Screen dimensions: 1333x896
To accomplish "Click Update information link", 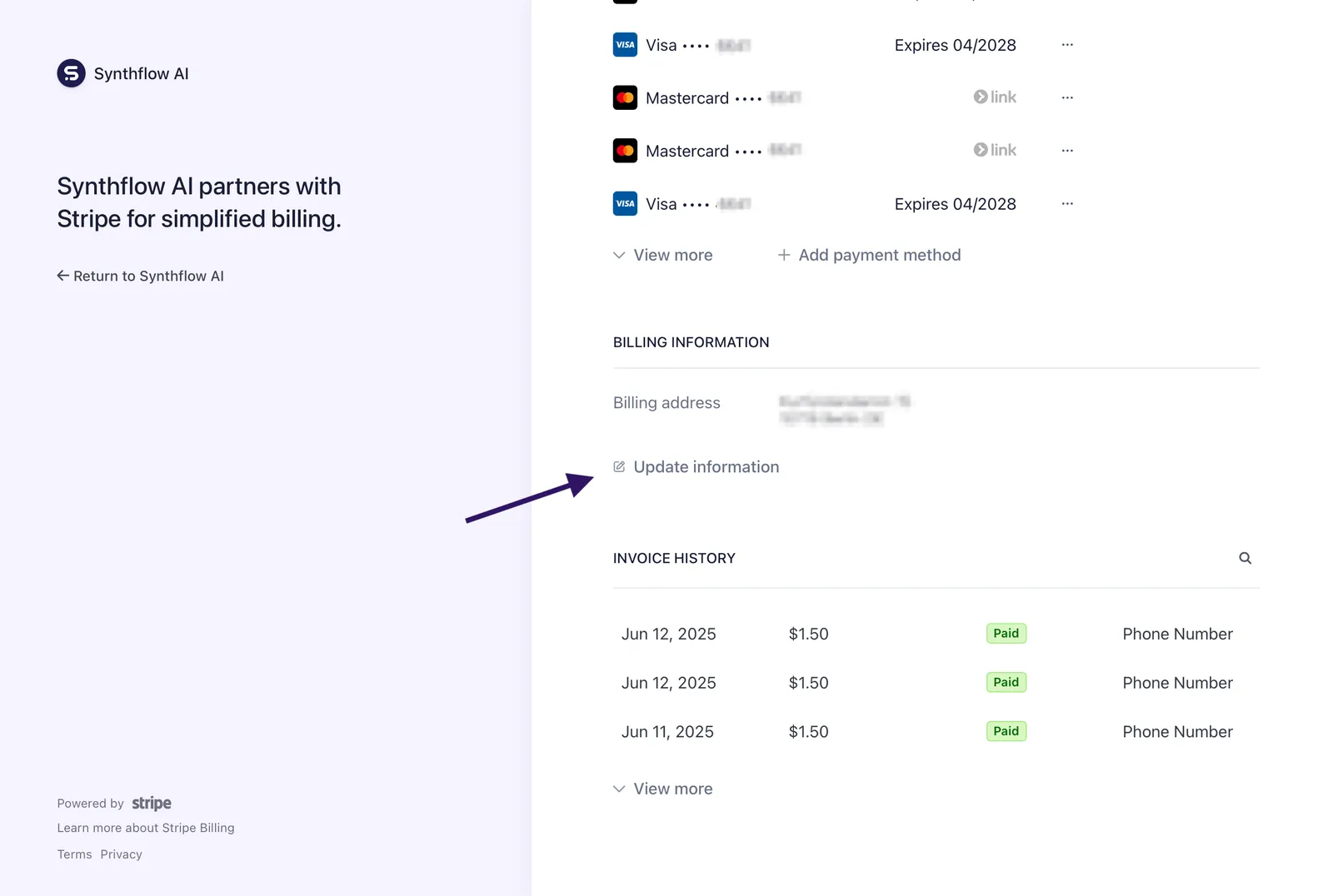I will point(696,467).
